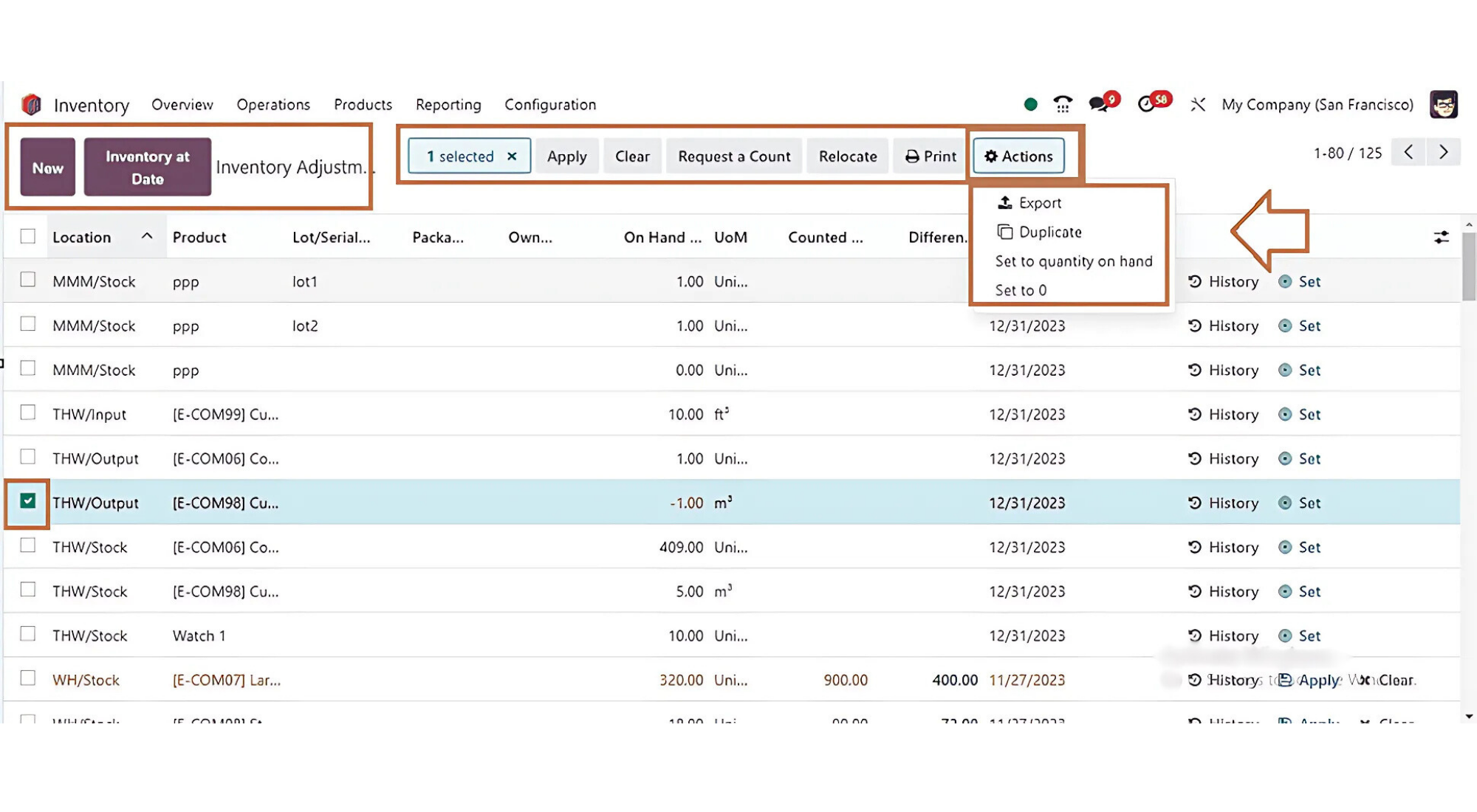Click the vertical scrollbar thumb

tap(1468, 266)
